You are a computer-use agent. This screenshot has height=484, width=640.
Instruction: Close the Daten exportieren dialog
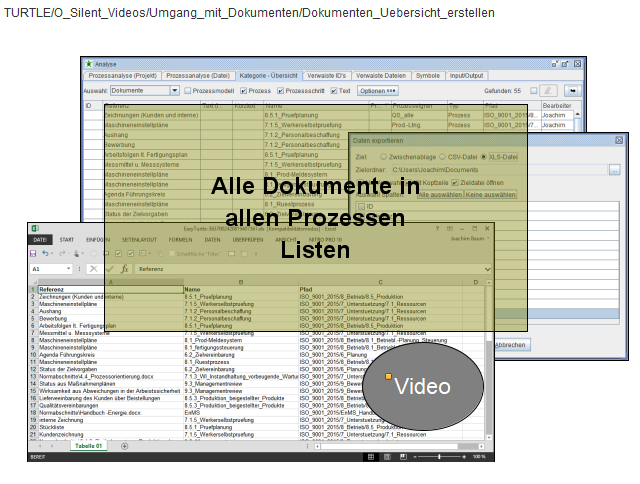click(619, 140)
